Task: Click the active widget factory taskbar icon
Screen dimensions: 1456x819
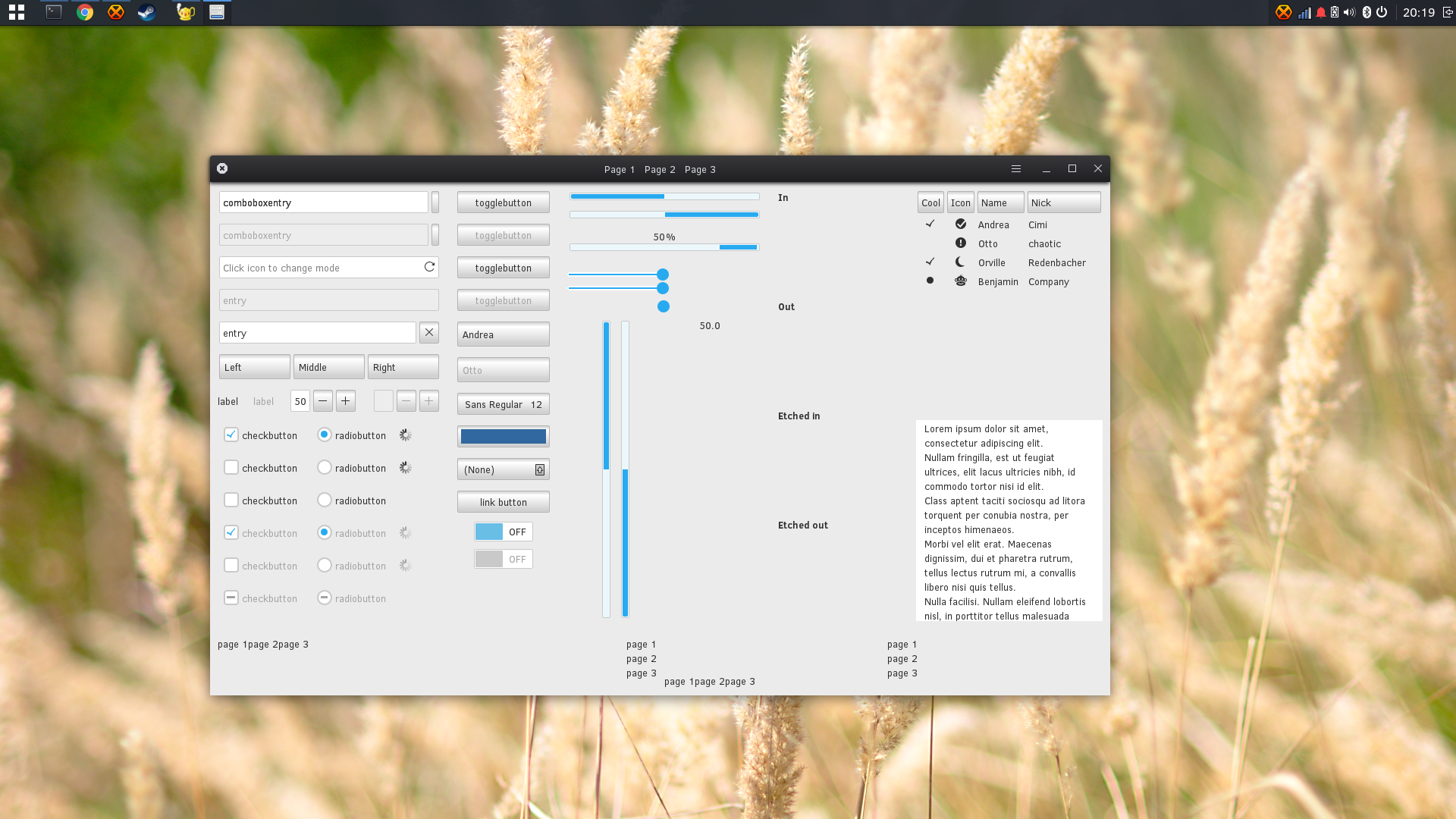Action: 217,12
